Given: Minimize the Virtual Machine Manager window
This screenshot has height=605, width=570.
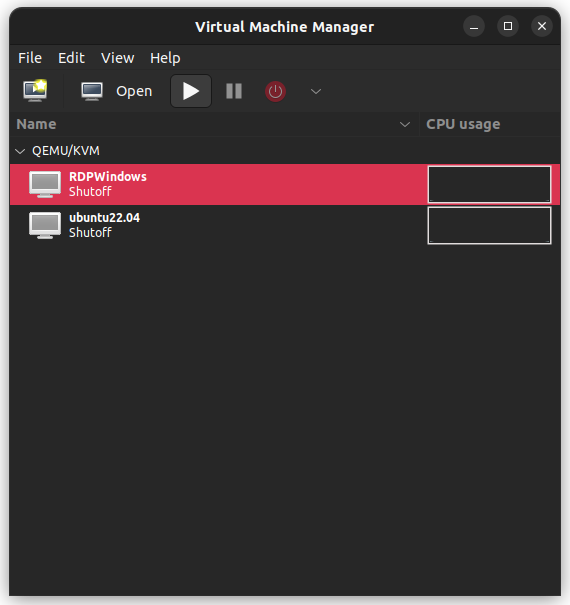Looking at the screenshot, I should (474, 26).
